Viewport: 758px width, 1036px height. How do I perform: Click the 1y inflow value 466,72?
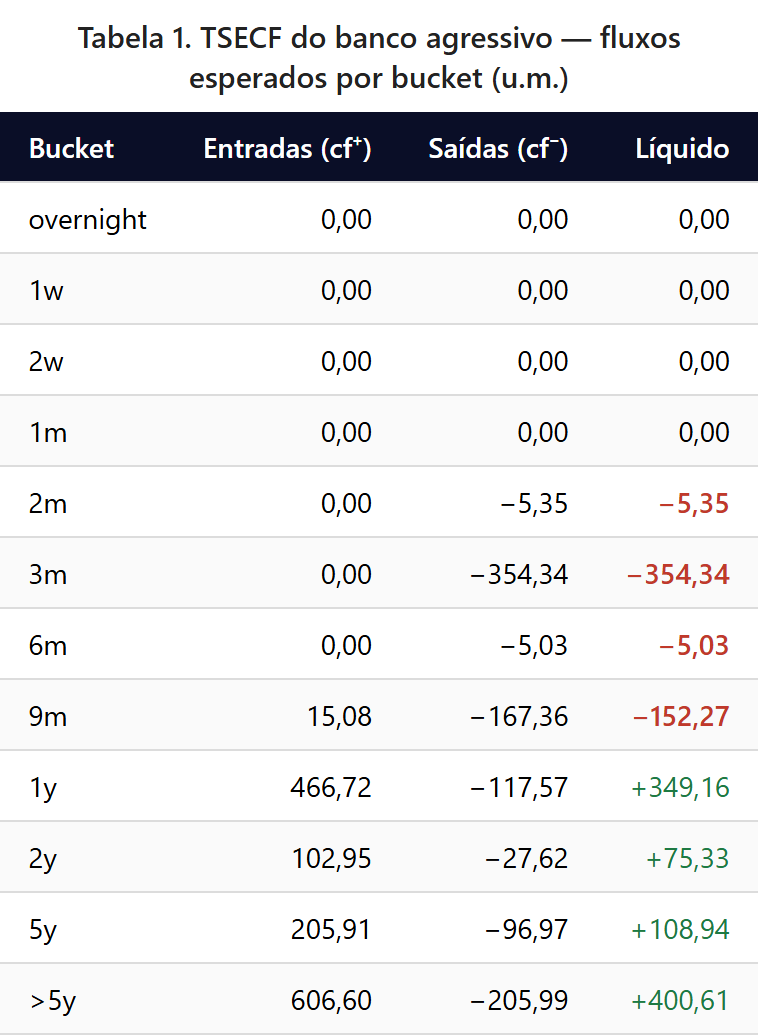[331, 788]
